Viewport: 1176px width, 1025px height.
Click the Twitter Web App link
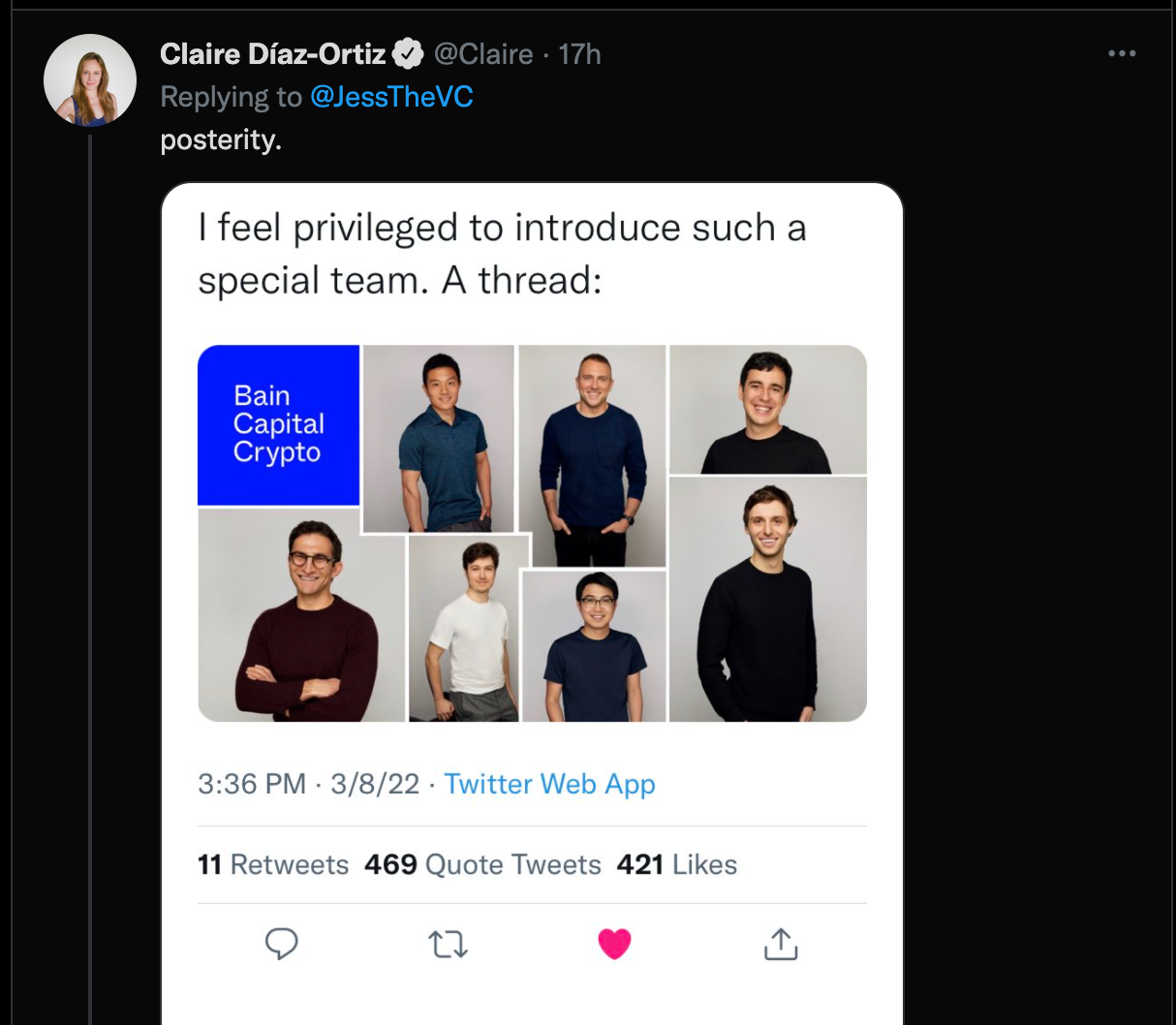pos(549,784)
